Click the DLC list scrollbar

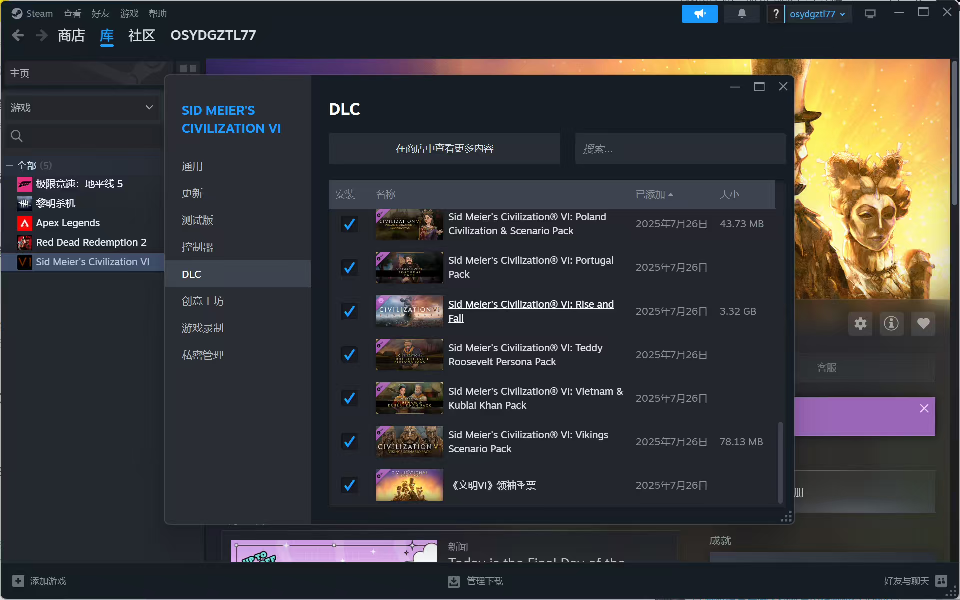780,462
